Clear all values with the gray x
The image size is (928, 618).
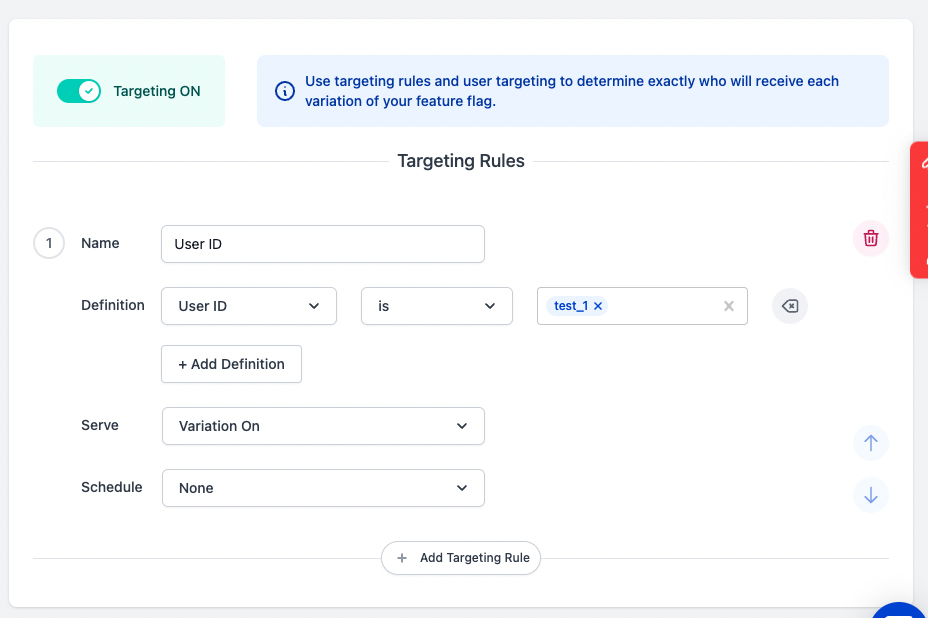[x=729, y=306]
